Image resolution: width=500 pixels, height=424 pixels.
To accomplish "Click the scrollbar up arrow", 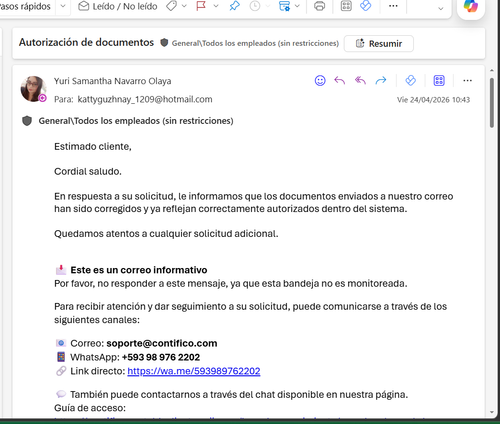I will point(492,71).
